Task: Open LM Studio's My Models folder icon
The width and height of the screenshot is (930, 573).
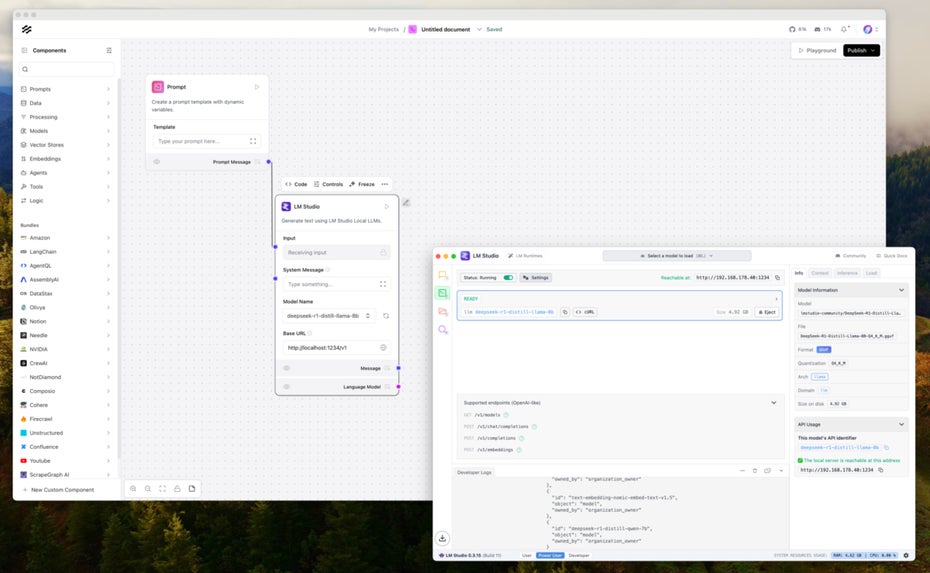Action: pos(442,311)
